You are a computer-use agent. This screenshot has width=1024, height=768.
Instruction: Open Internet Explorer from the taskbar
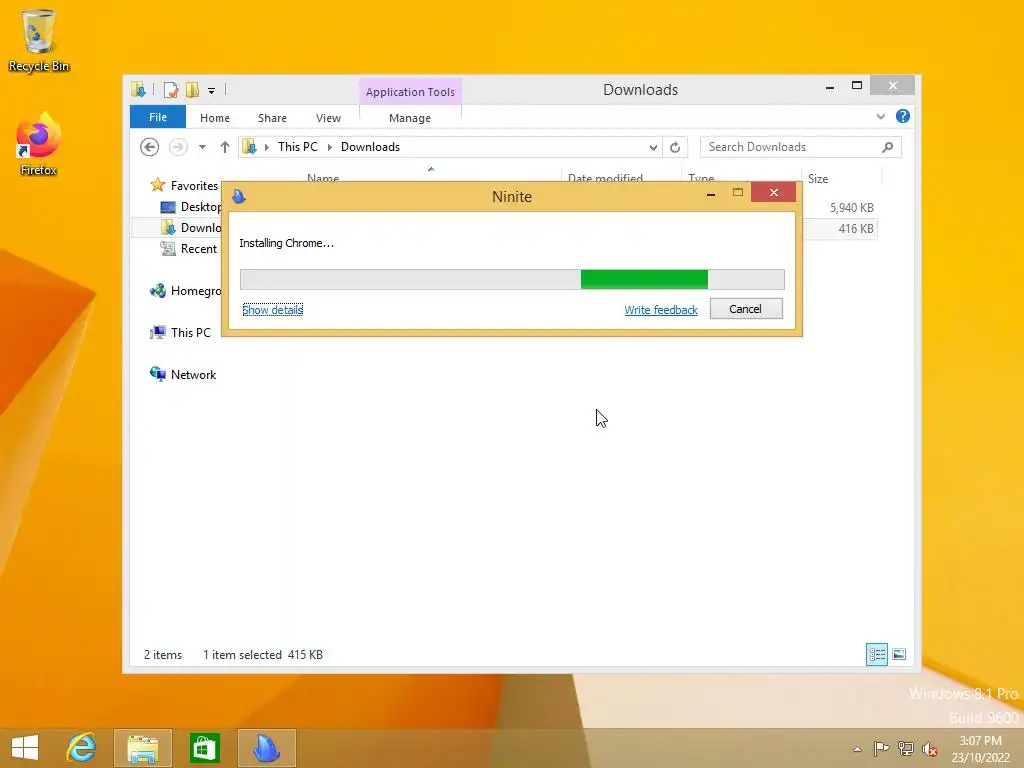pos(82,748)
